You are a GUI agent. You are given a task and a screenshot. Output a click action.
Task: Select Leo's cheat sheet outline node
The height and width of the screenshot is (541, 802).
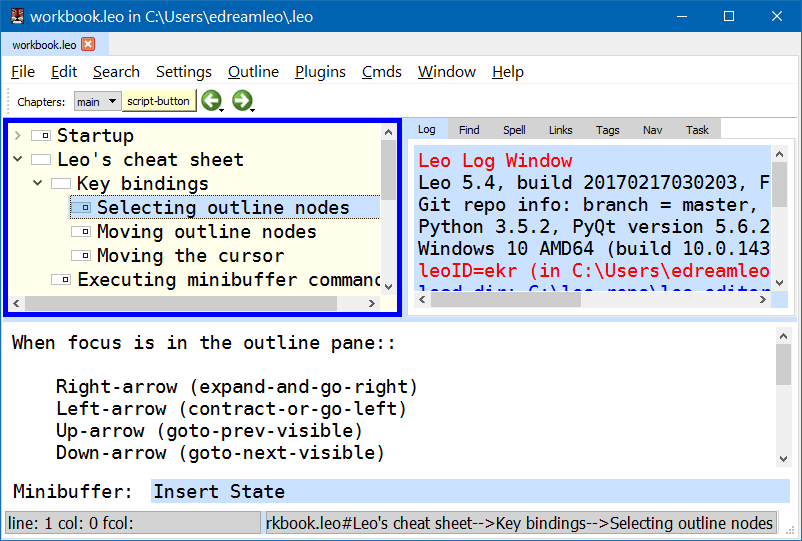150,160
